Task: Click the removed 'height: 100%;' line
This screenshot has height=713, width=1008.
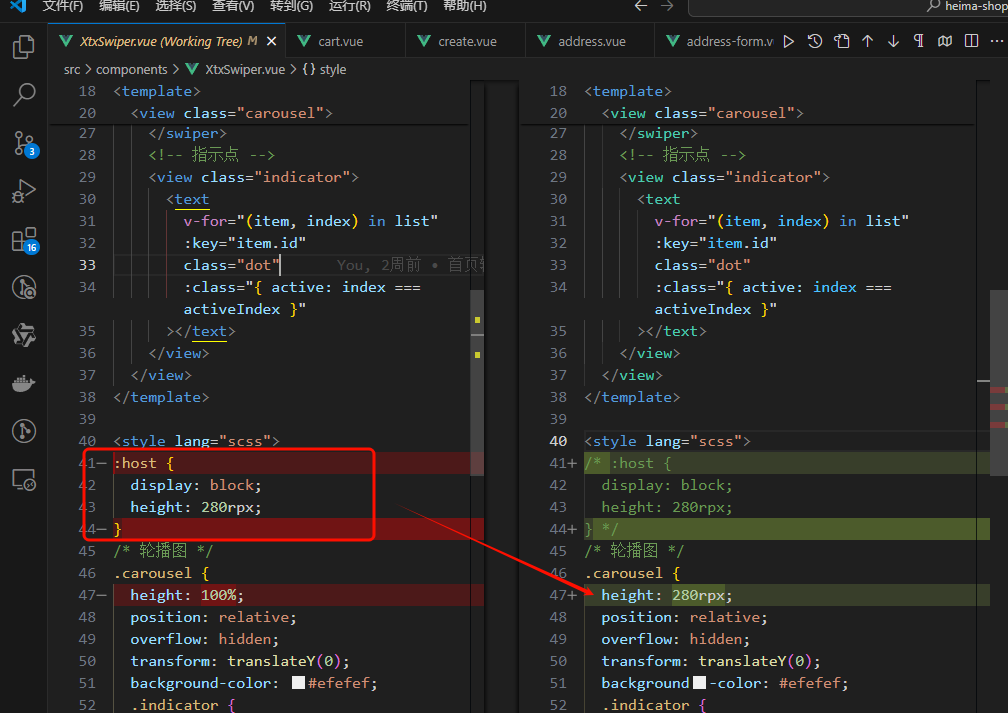Action: [291, 595]
